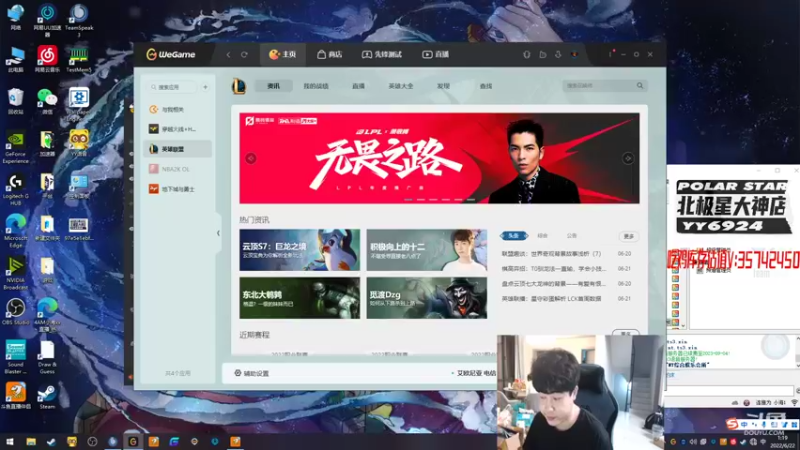Select 与我相关 in the WeGame sidebar

pos(178,109)
